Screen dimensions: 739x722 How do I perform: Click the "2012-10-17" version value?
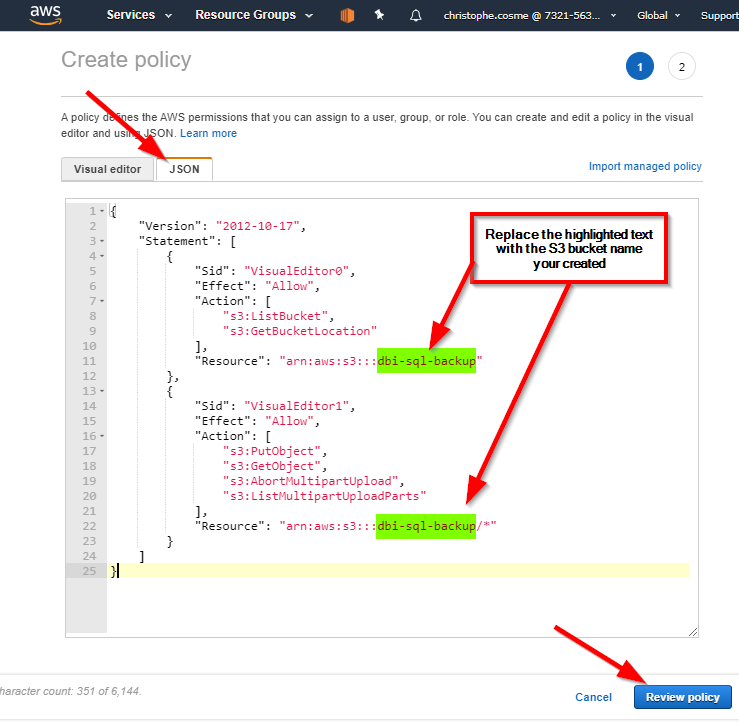[258, 226]
